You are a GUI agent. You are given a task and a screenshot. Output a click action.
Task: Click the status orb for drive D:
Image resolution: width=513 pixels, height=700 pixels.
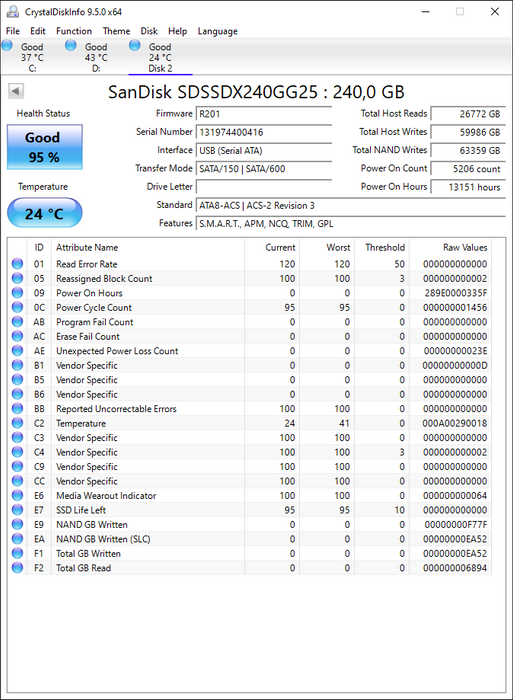tap(71, 45)
